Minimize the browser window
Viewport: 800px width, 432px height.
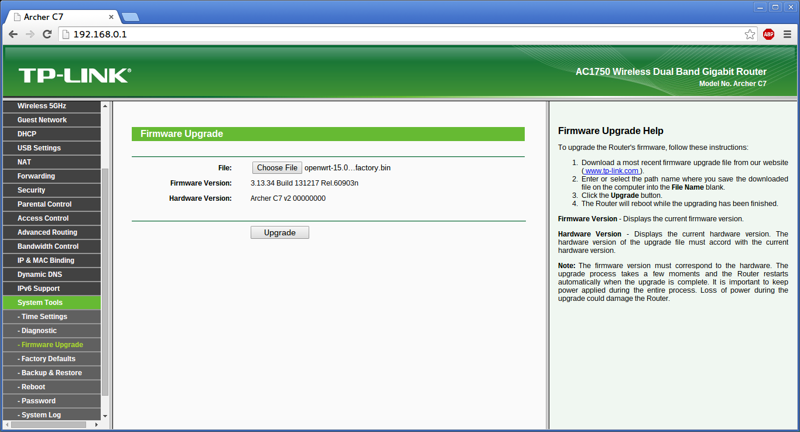760,7
